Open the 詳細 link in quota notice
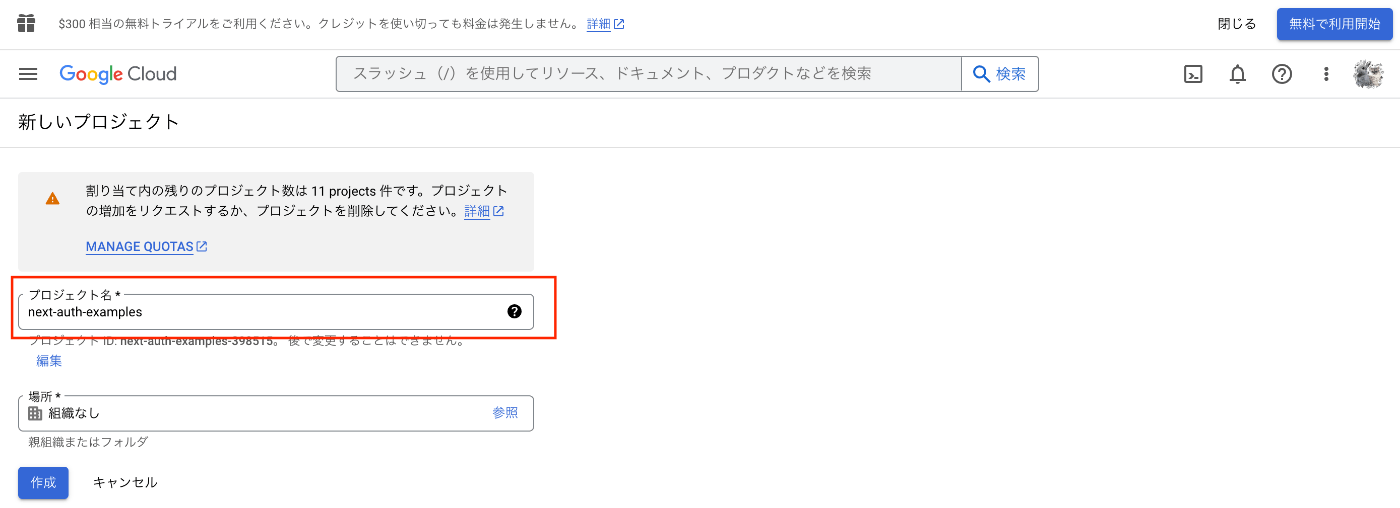The image size is (1400, 508). click(484, 212)
